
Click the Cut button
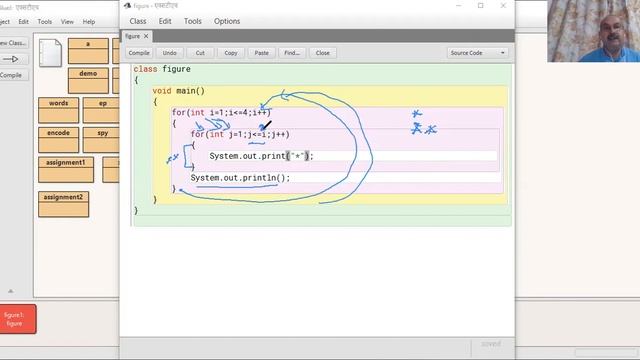point(200,53)
